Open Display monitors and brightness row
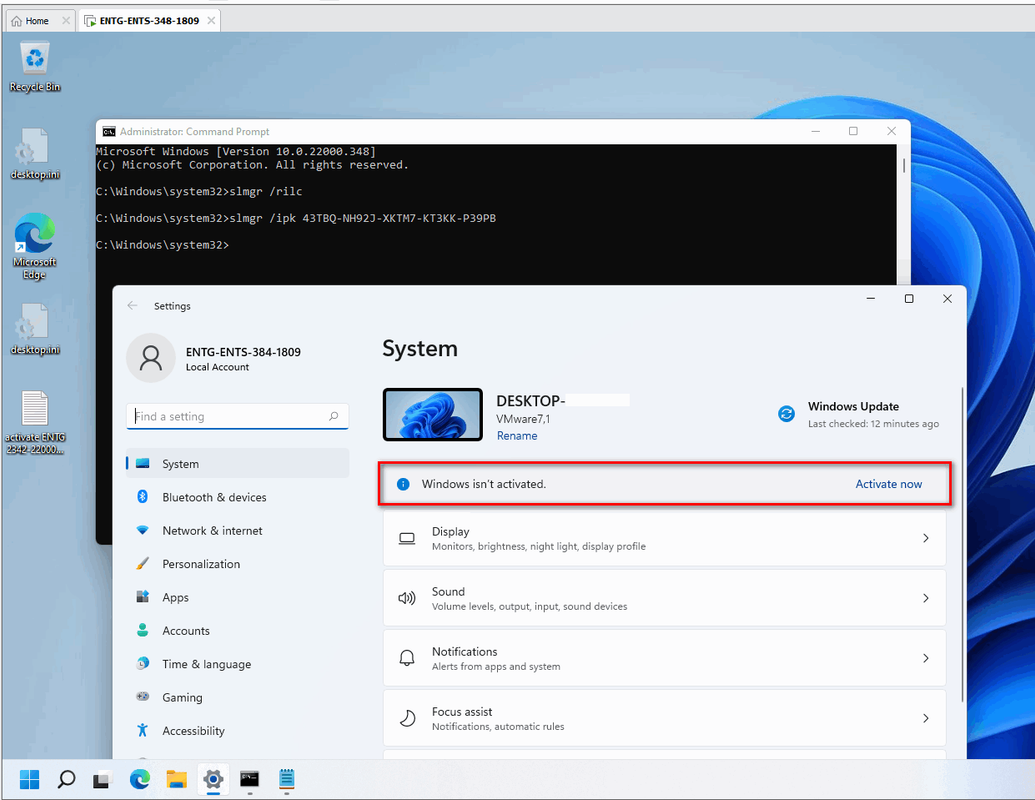1035x800 pixels. coord(665,538)
